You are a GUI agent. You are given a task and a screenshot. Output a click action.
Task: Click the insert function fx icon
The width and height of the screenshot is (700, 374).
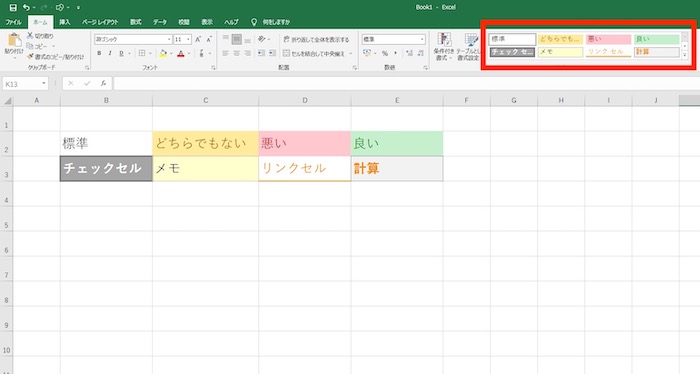coord(103,83)
